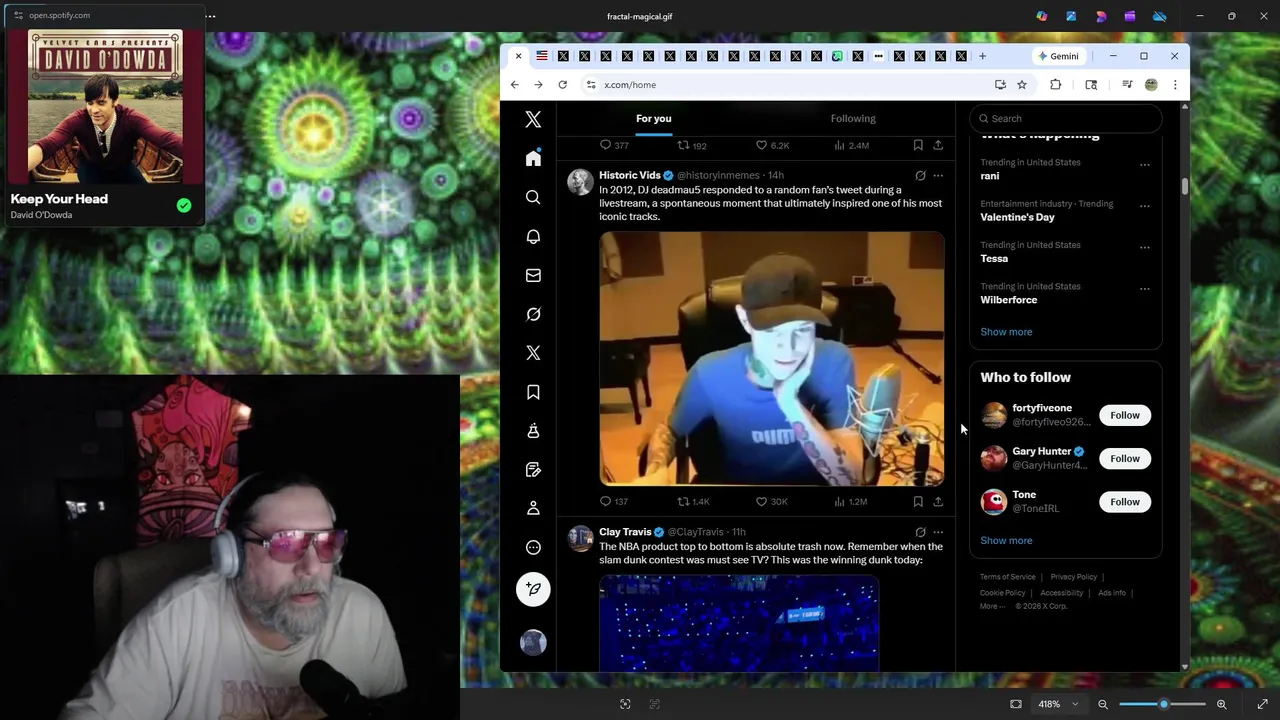Open options for the rani trend

click(1145, 165)
